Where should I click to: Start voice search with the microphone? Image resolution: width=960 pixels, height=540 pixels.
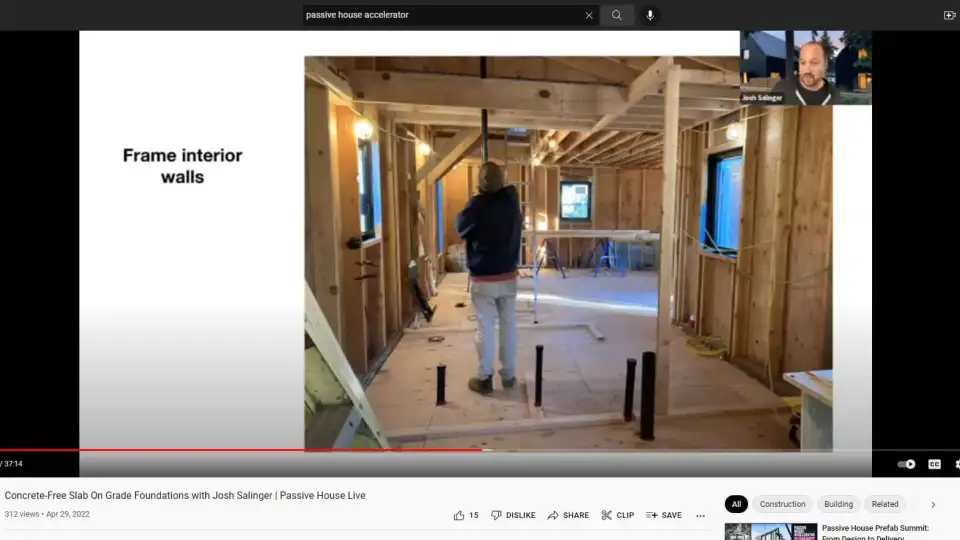650,15
